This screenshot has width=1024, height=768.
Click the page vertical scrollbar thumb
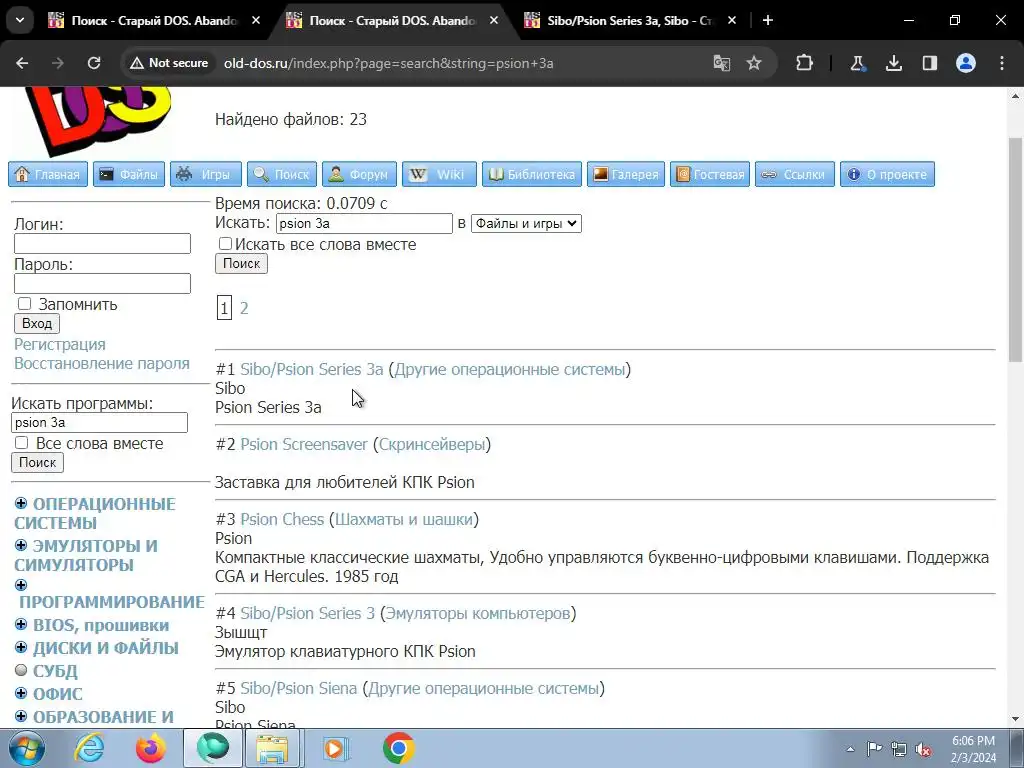[1016, 249]
